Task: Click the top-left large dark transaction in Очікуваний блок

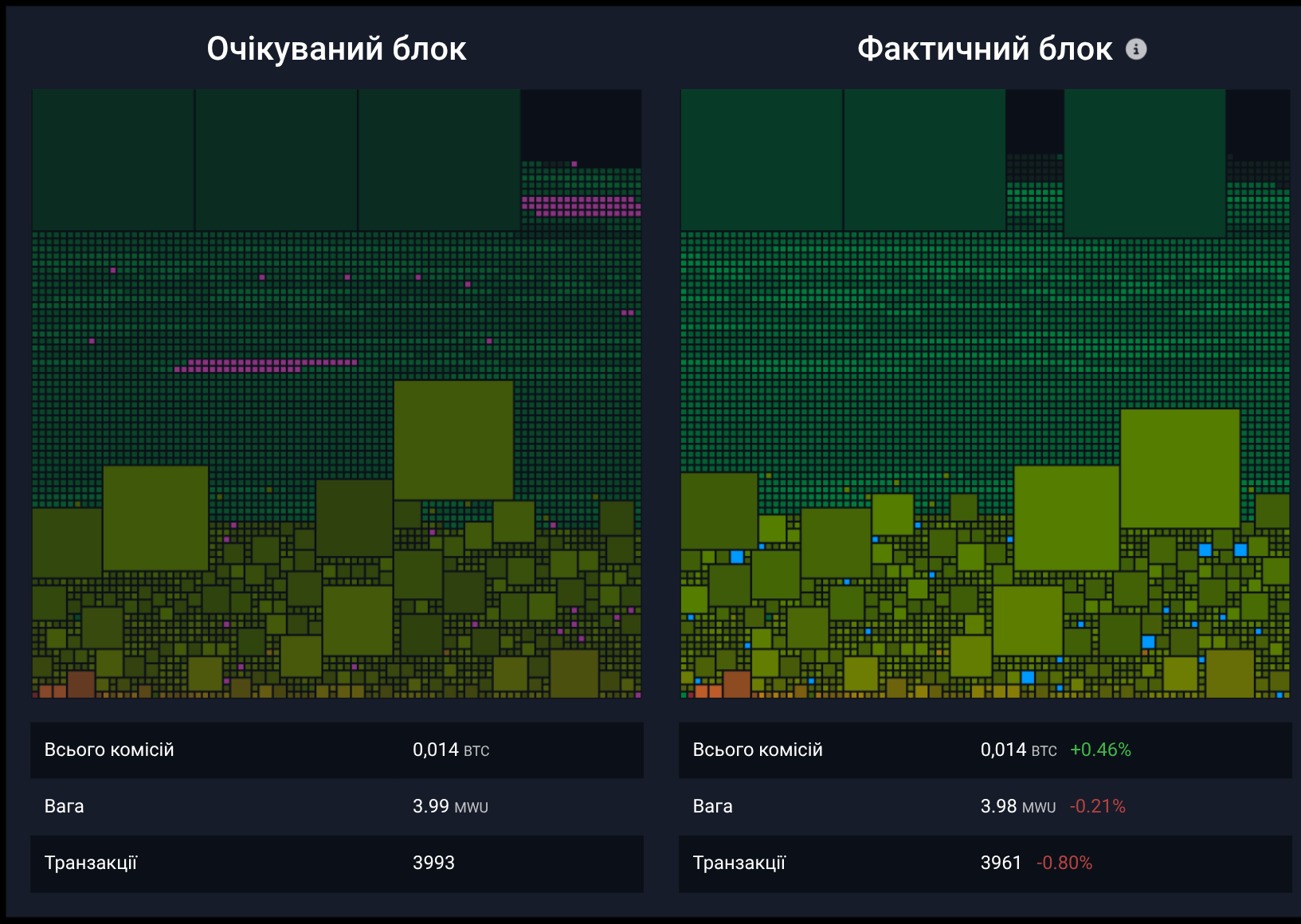Action: tap(112, 159)
